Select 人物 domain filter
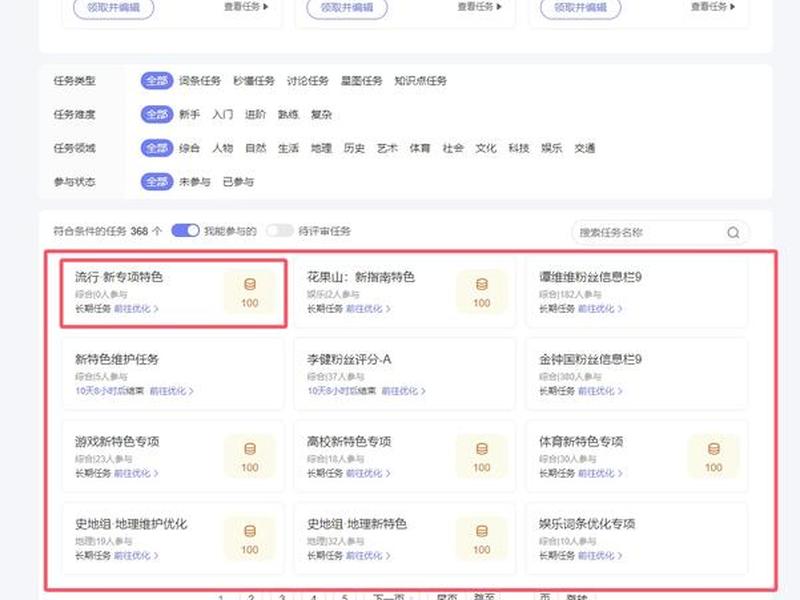This screenshot has height=600, width=800. (x=222, y=148)
